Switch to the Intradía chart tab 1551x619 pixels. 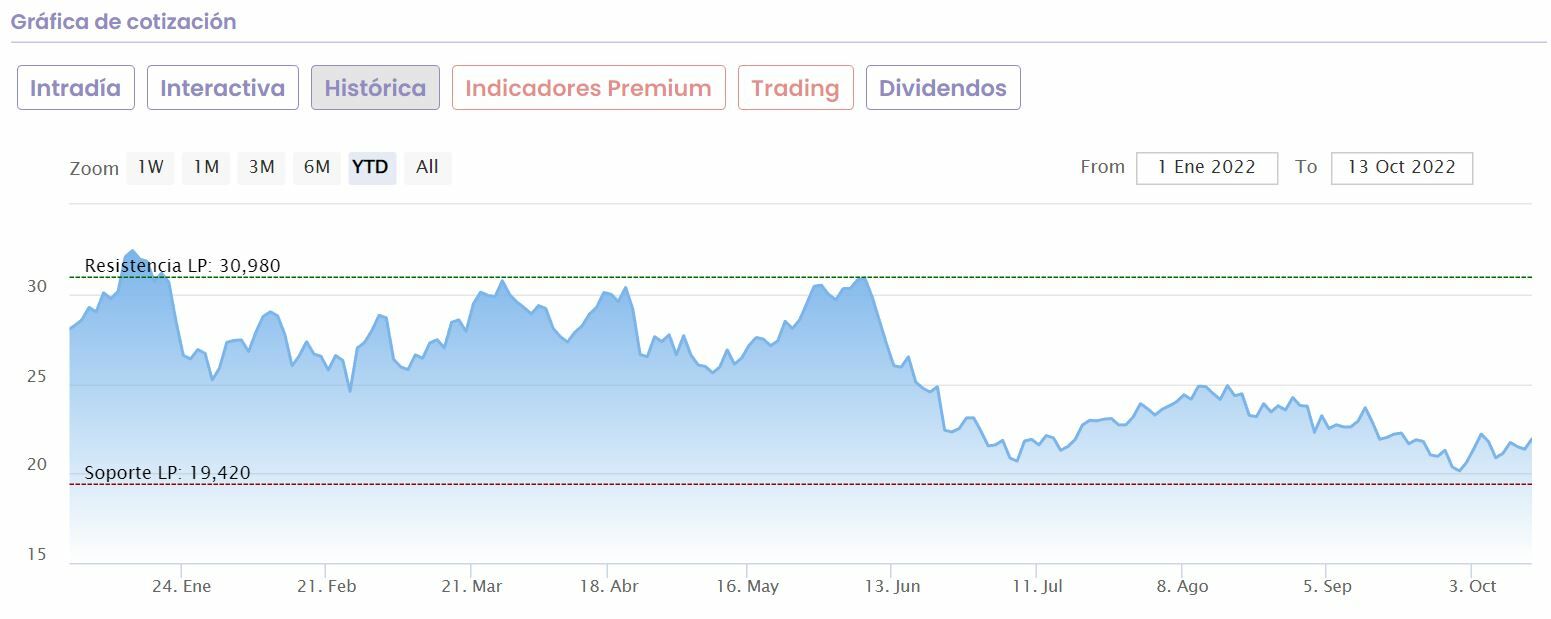pos(75,88)
